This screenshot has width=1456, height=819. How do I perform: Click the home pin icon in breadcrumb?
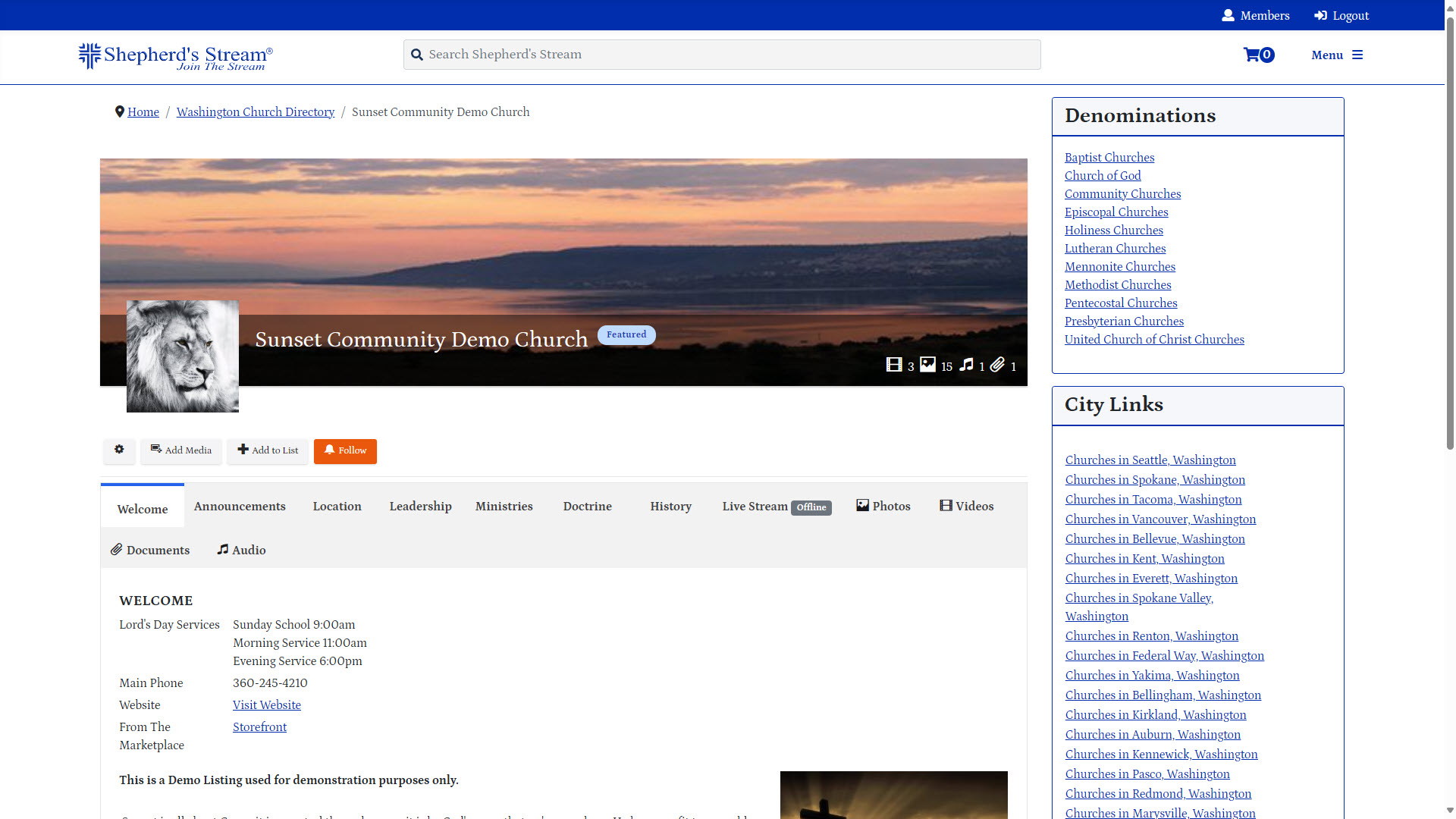coord(120,111)
